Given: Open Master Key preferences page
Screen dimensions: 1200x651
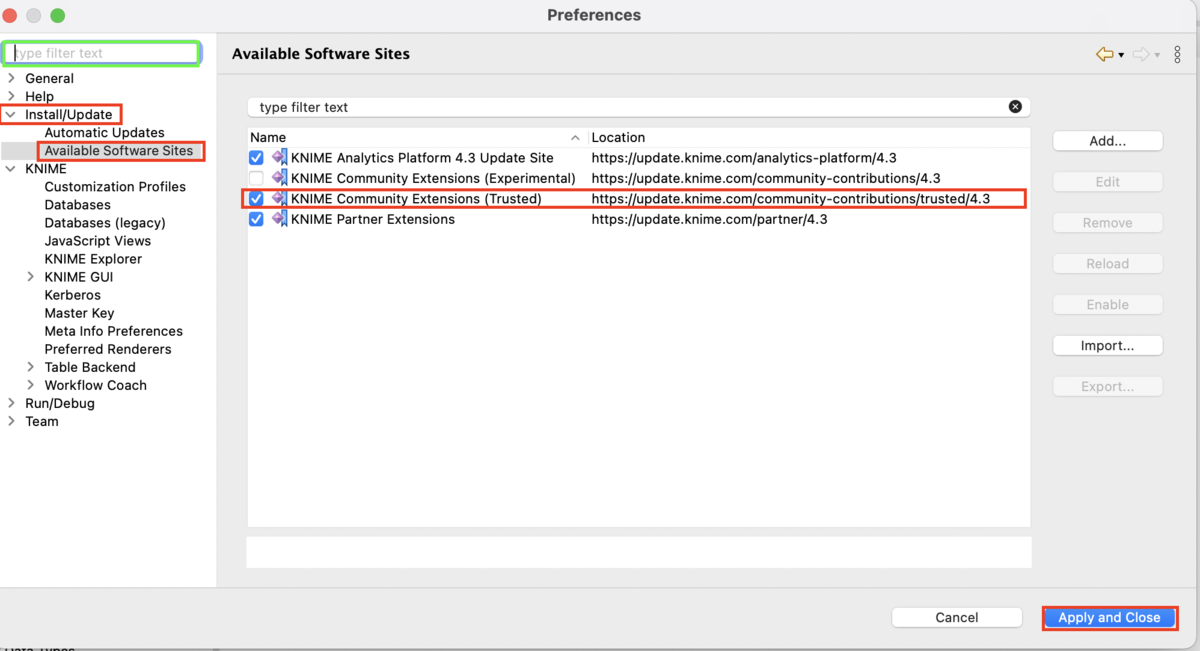Looking at the screenshot, I should (79, 313).
